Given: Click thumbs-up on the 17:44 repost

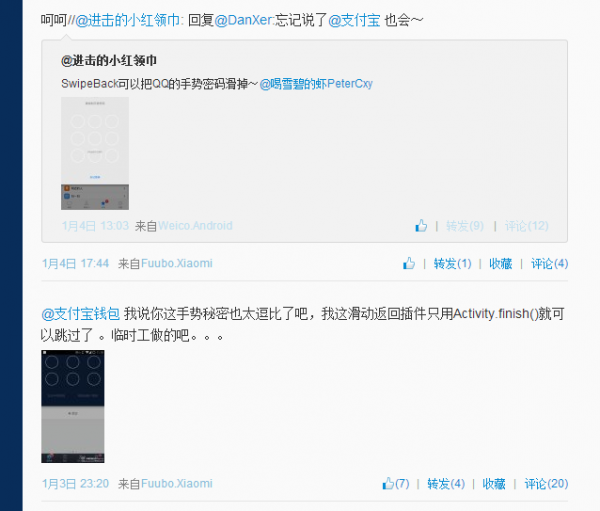Looking at the screenshot, I should tap(409, 263).
